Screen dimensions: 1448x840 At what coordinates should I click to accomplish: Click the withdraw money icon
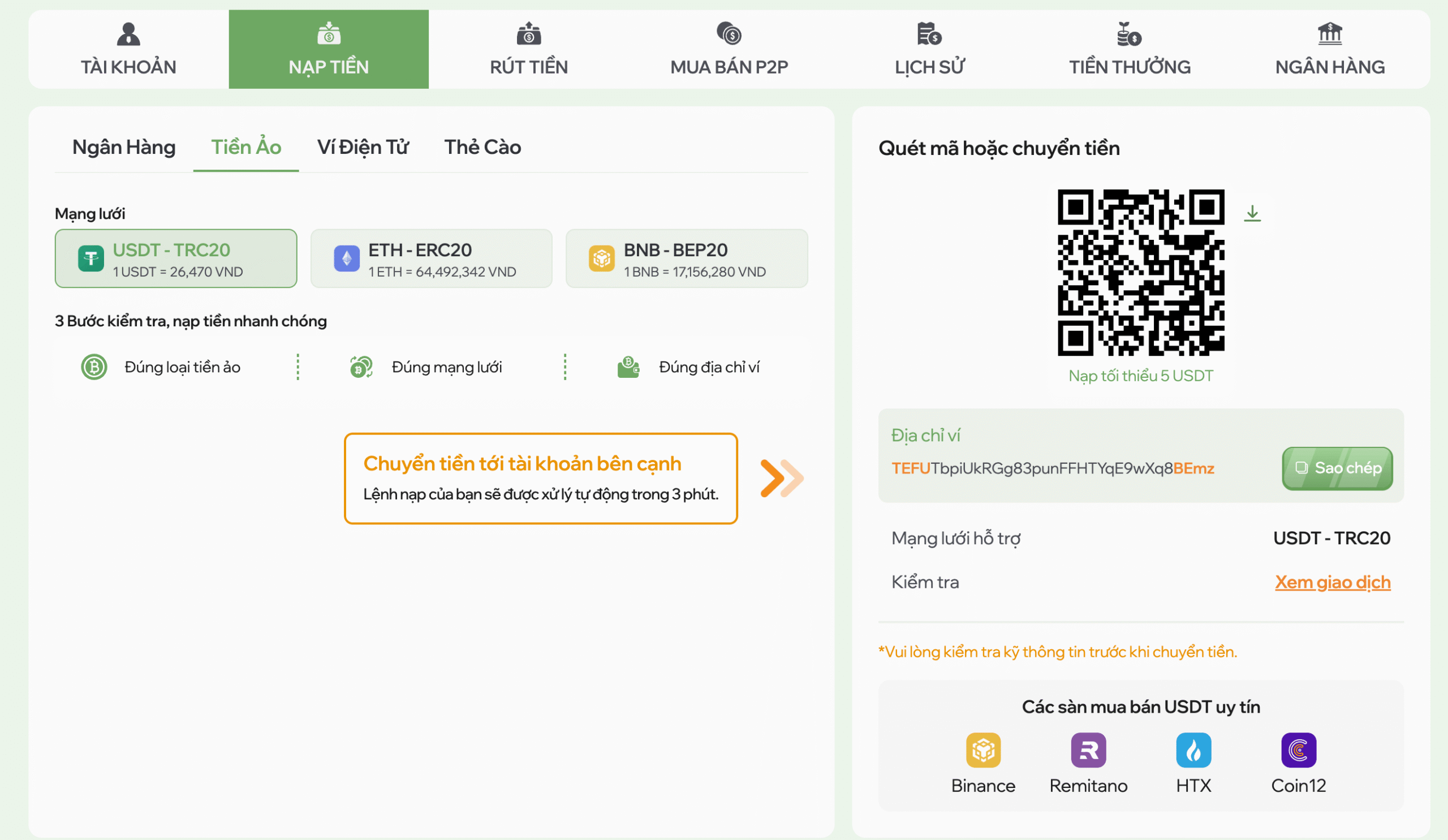point(529,33)
